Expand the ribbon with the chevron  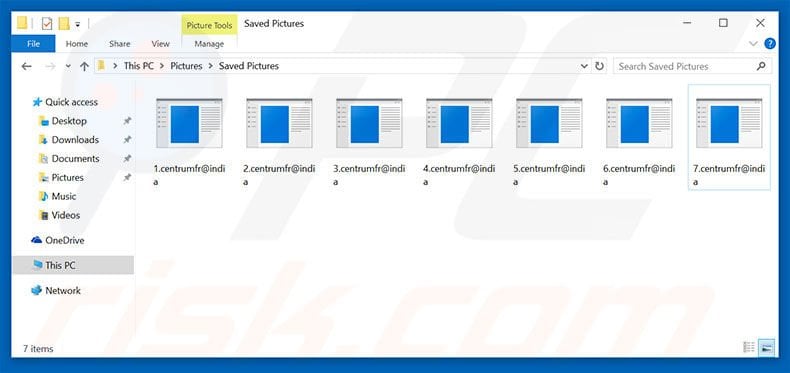pos(753,44)
